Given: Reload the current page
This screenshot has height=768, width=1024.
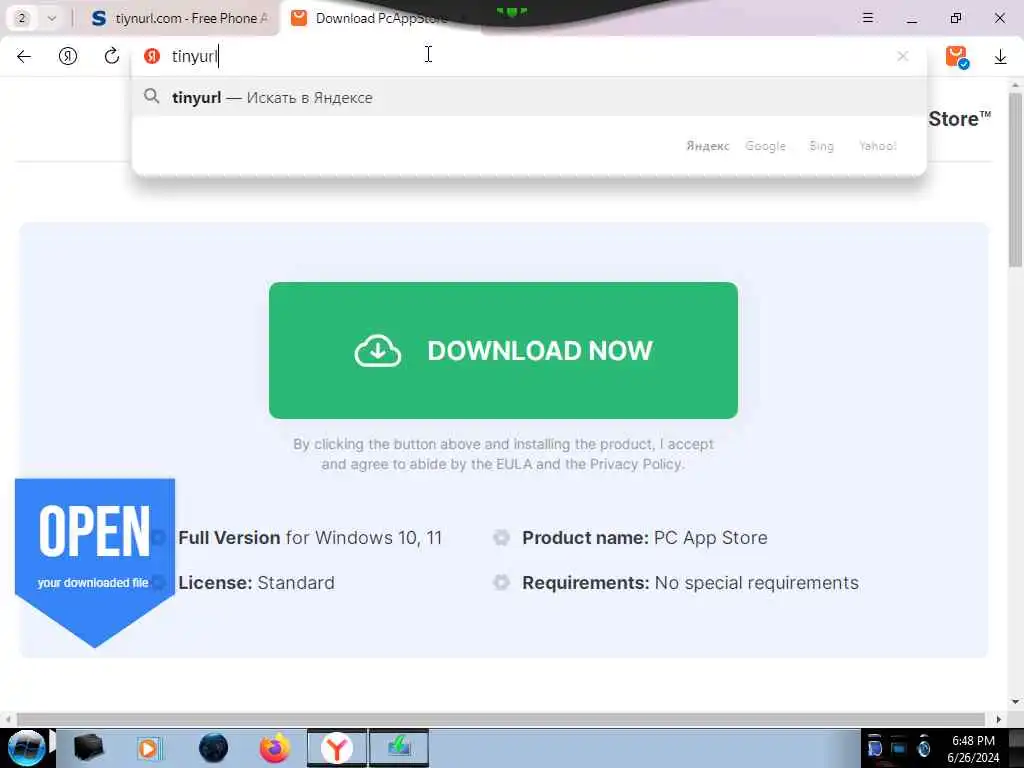Looking at the screenshot, I should tap(112, 56).
